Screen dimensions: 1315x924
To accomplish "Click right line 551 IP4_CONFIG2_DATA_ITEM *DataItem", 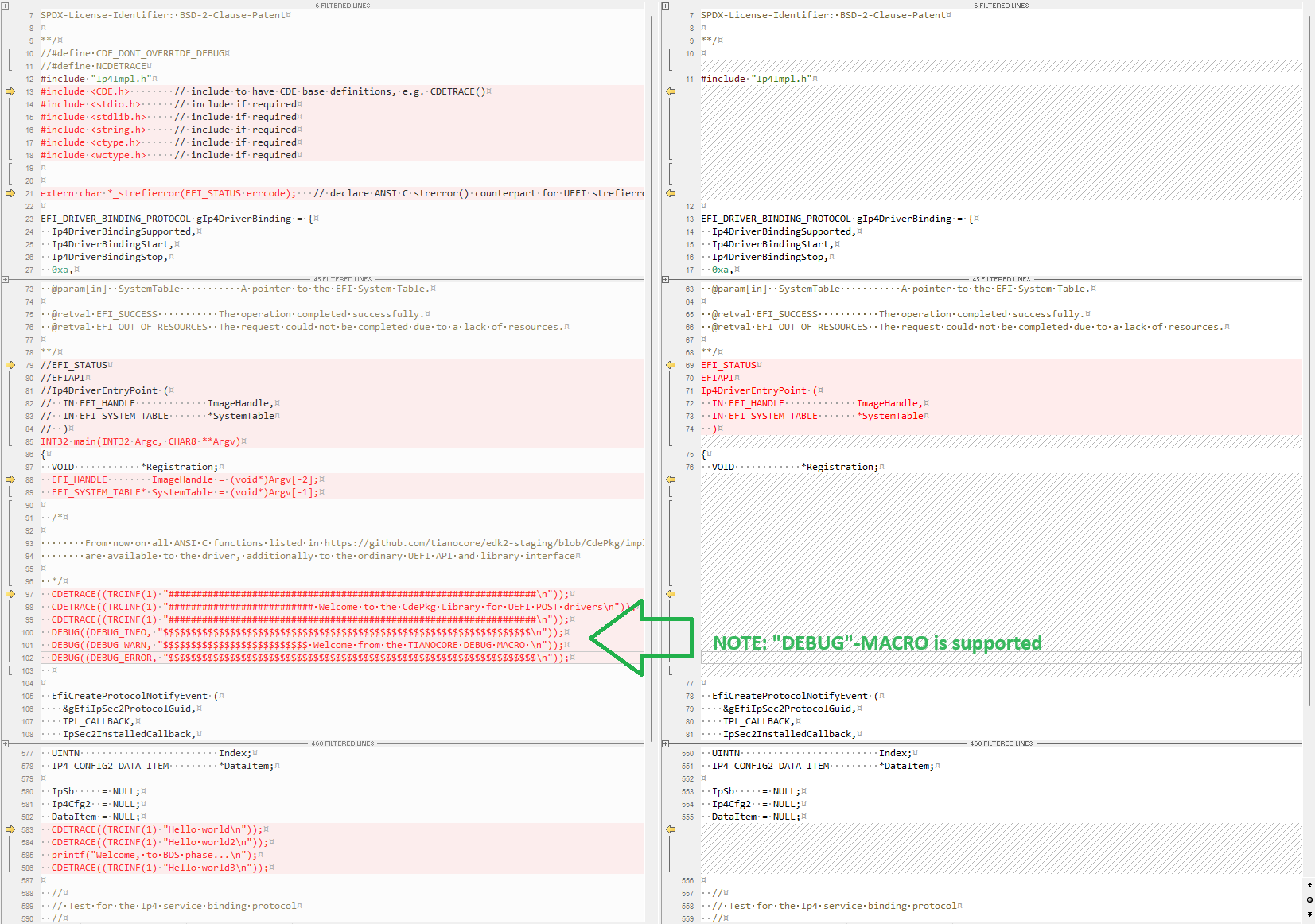I will (826, 766).
